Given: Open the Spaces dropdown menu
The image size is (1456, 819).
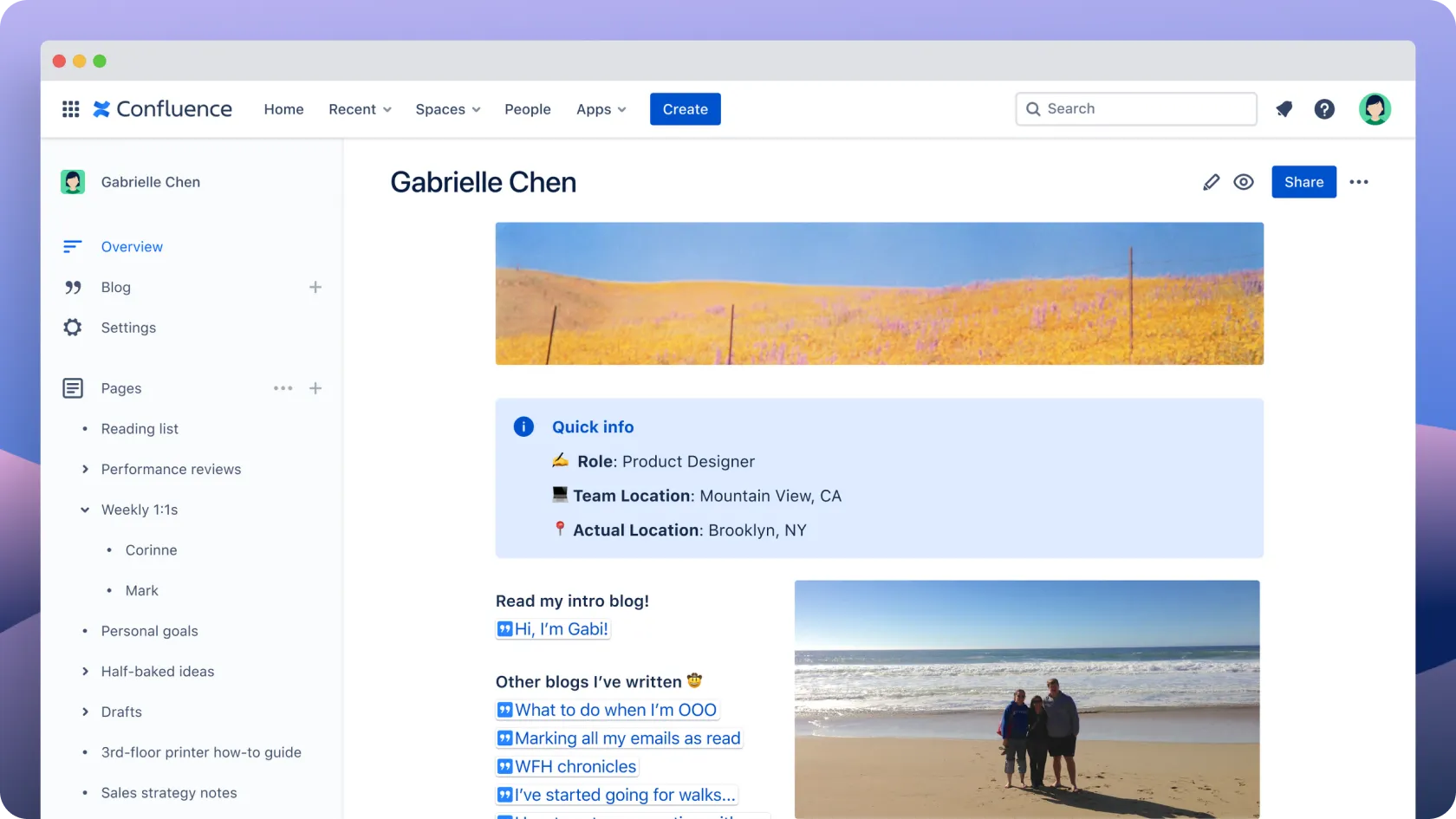Looking at the screenshot, I should (x=447, y=109).
